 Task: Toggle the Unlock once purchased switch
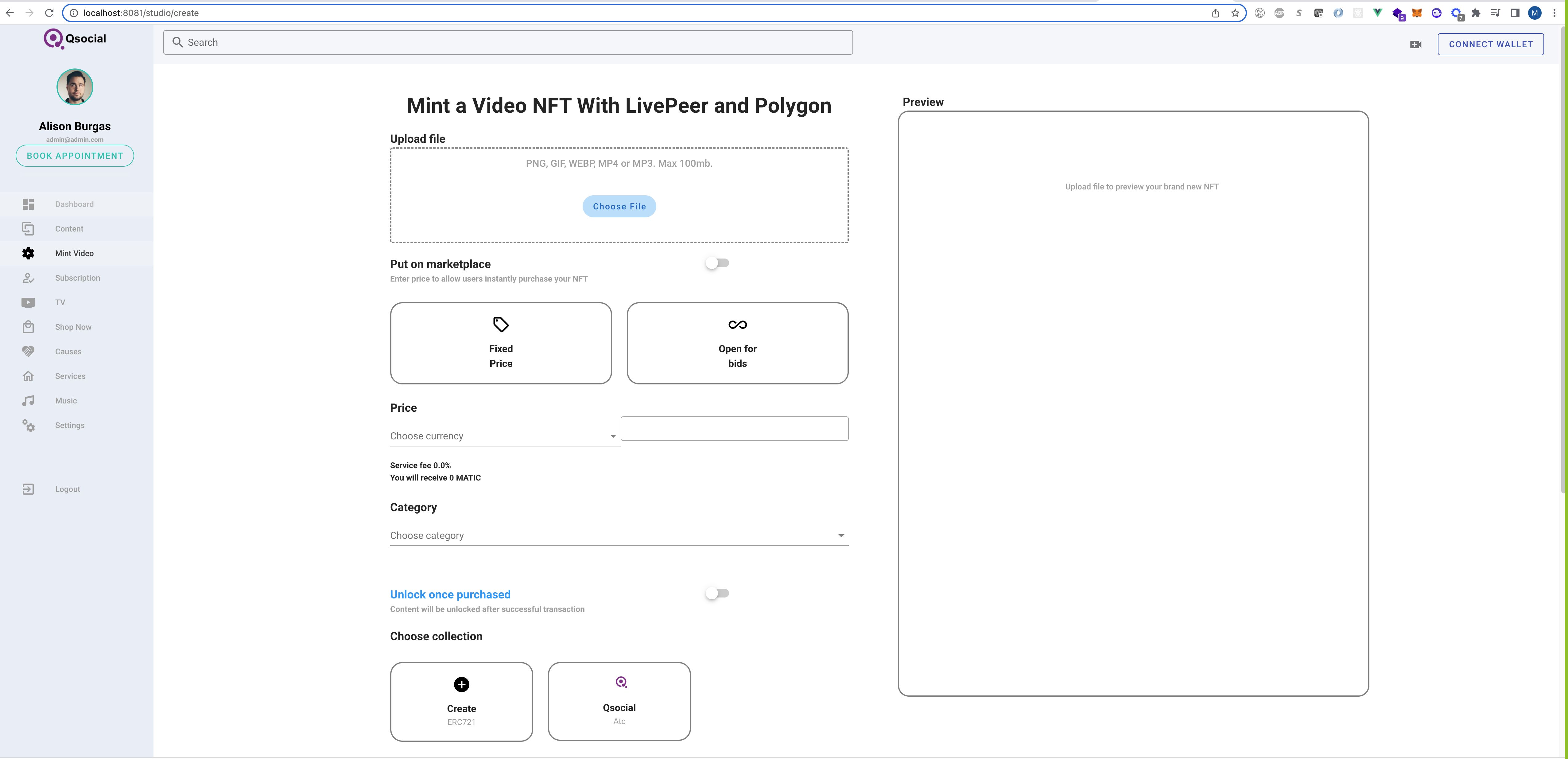coord(717,594)
